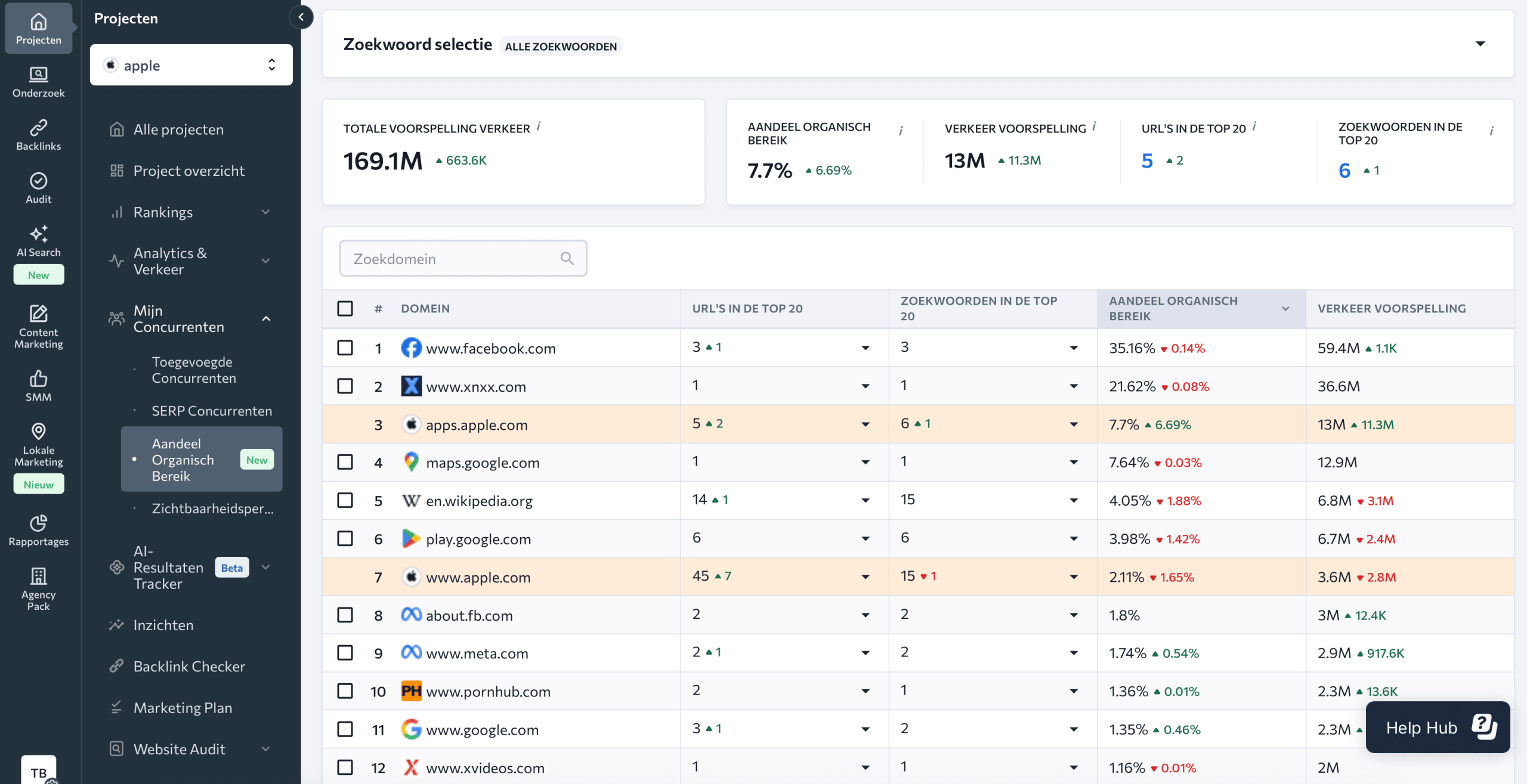Expand the Rankings menu chevron

pos(266,212)
